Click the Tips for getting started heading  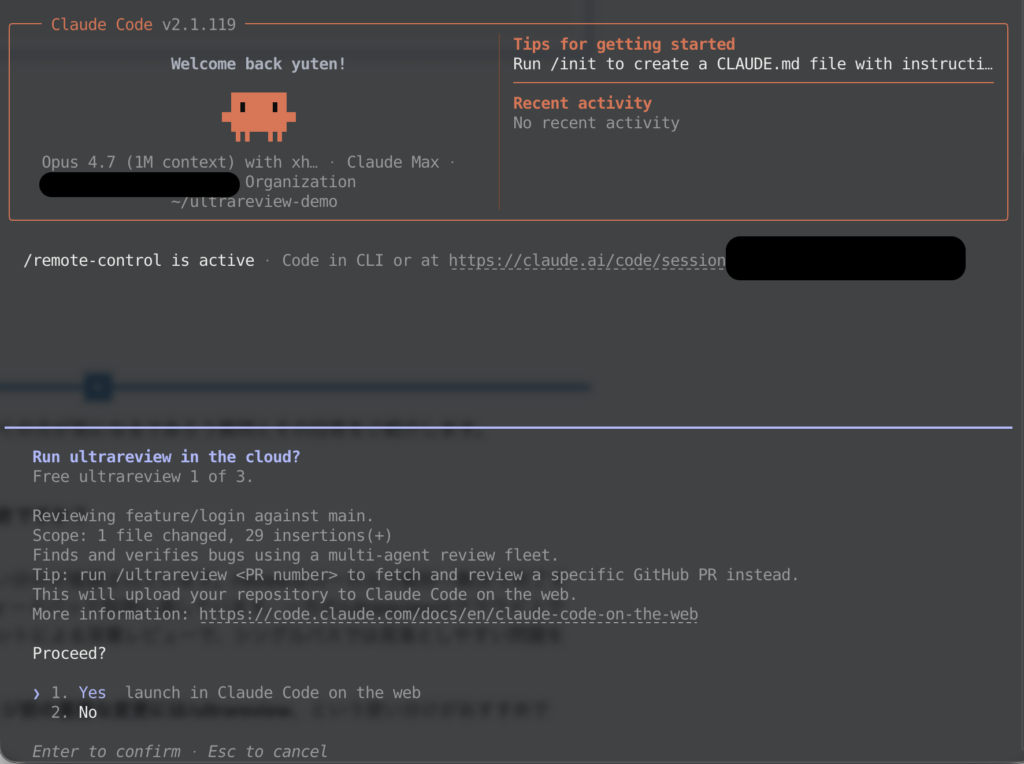tap(623, 44)
